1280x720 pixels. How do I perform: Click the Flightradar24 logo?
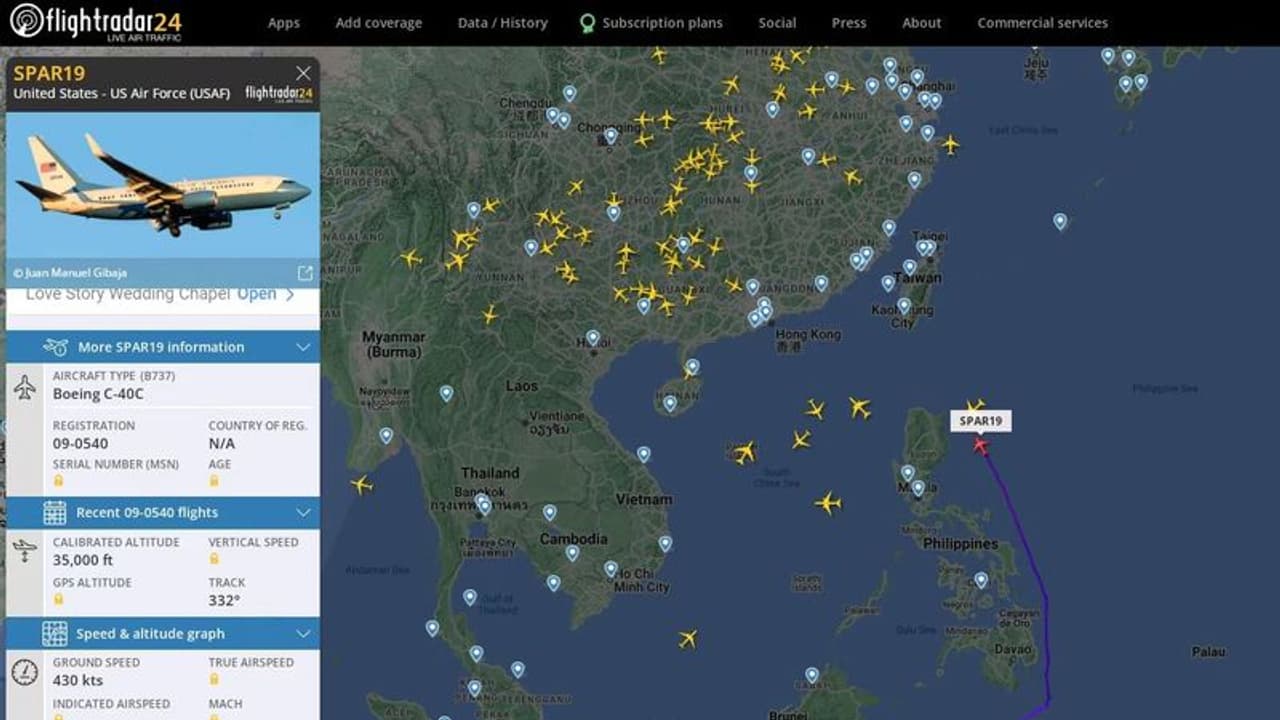click(96, 22)
